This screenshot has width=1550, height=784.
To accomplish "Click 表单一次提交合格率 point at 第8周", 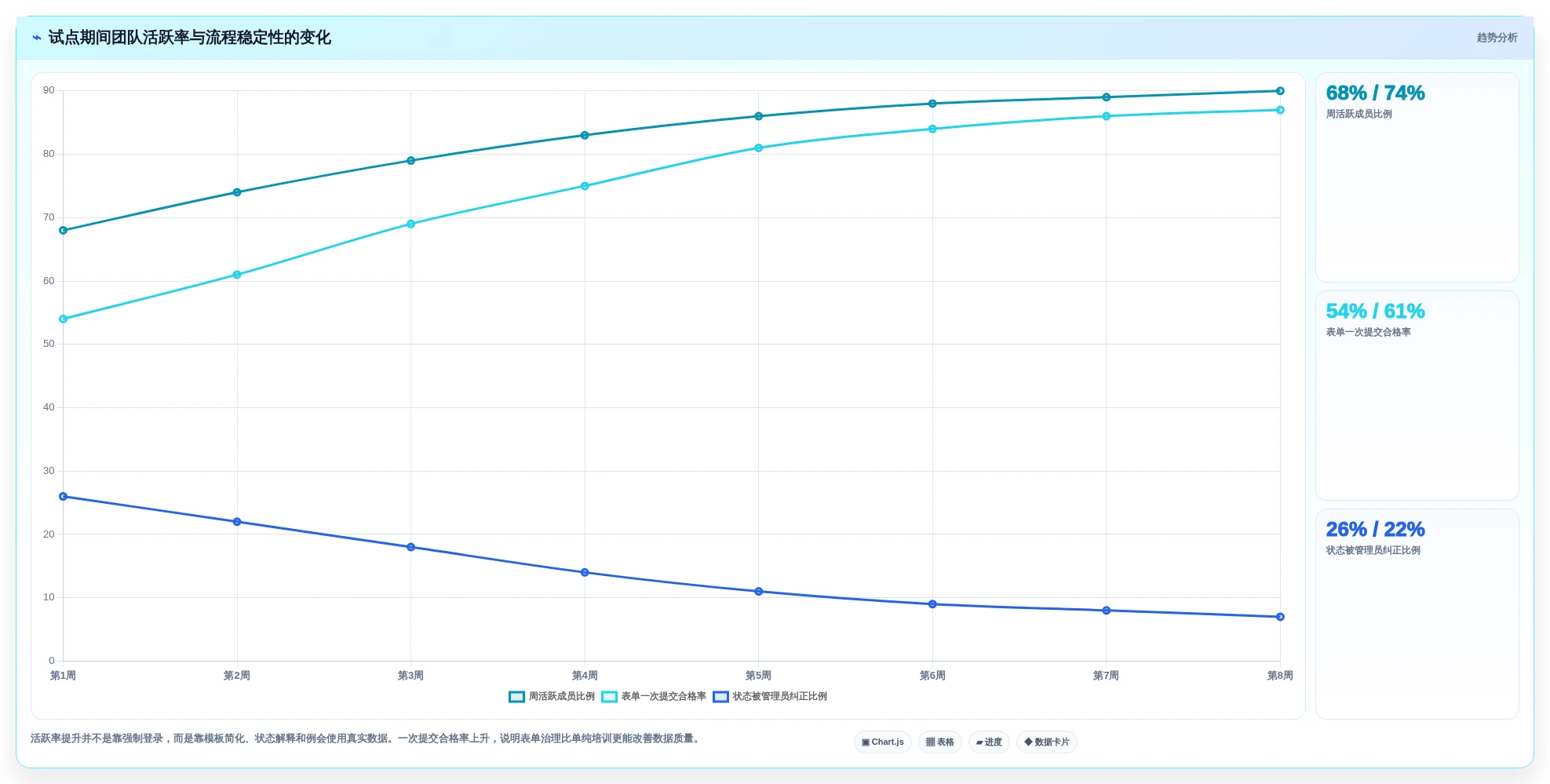I will [1280, 110].
